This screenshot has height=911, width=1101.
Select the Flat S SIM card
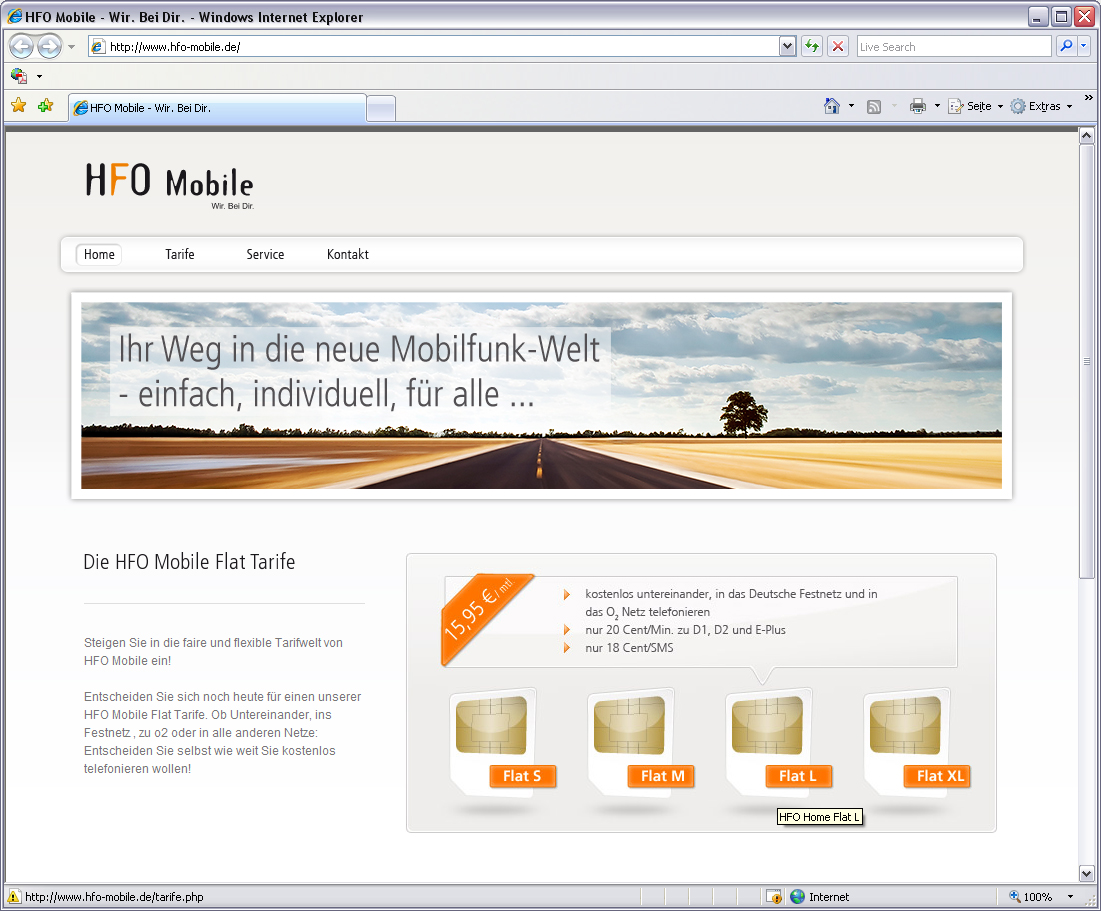501,741
